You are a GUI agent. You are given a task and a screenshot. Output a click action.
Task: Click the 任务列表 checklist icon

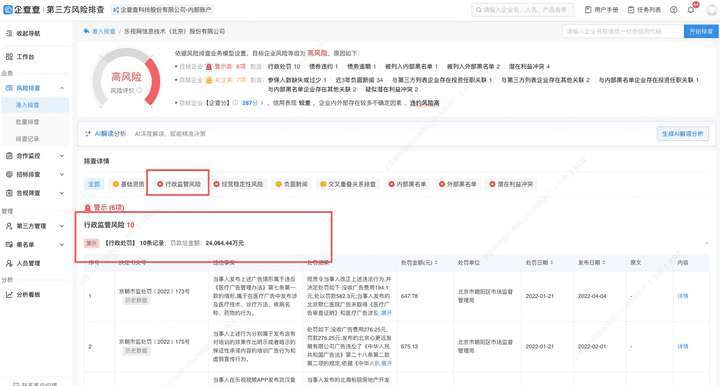point(631,10)
